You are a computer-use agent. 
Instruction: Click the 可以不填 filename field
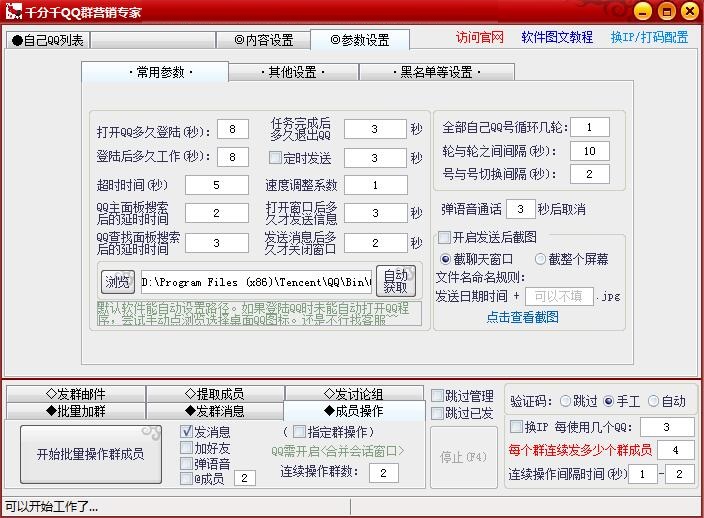click(559, 296)
